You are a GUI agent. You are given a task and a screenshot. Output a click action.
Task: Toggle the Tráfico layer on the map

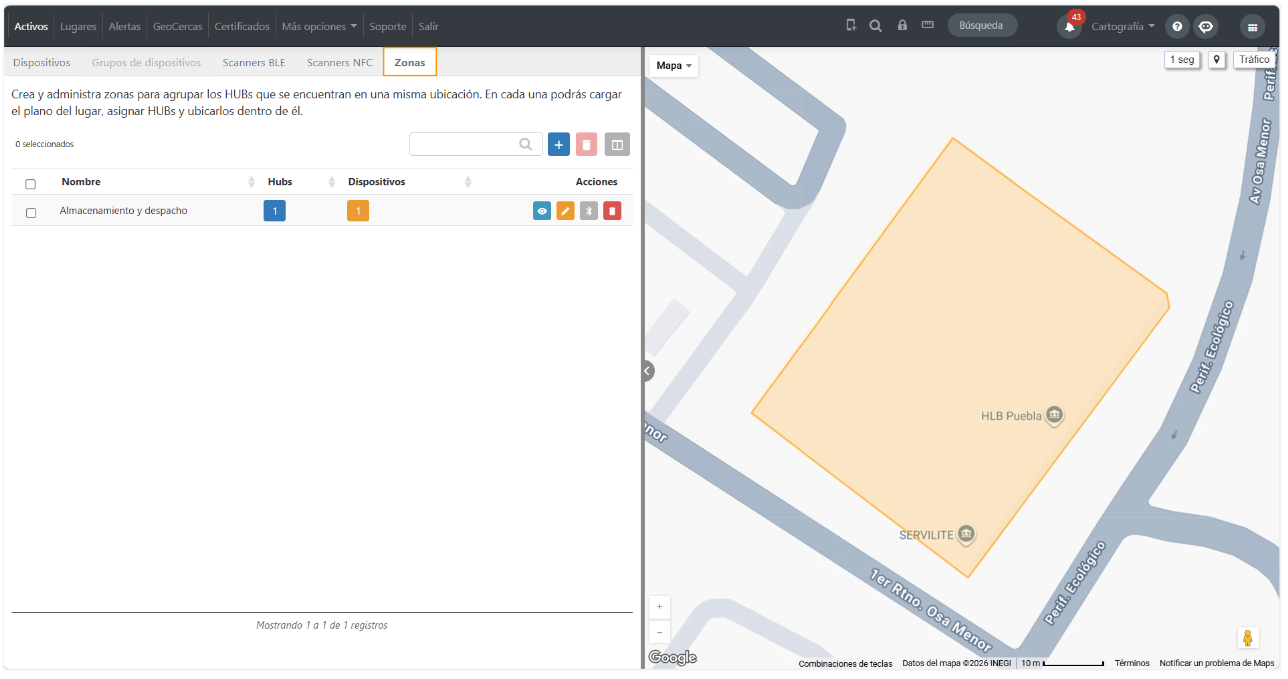pos(1254,60)
